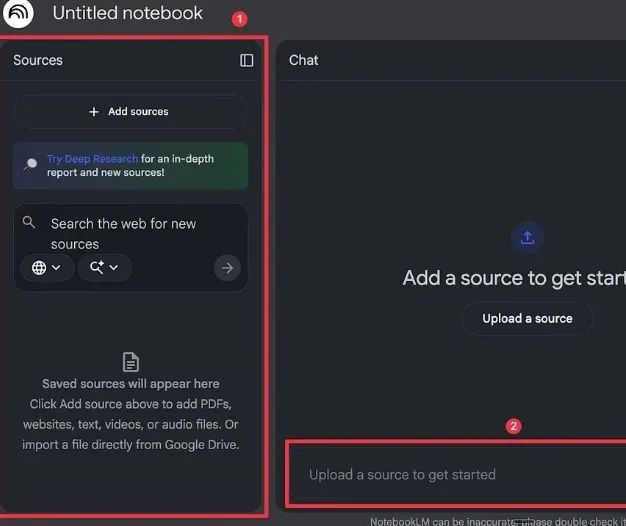Collapse the Sources panel with the sidebar icon
This screenshot has width=626, height=526.
tap(246, 61)
